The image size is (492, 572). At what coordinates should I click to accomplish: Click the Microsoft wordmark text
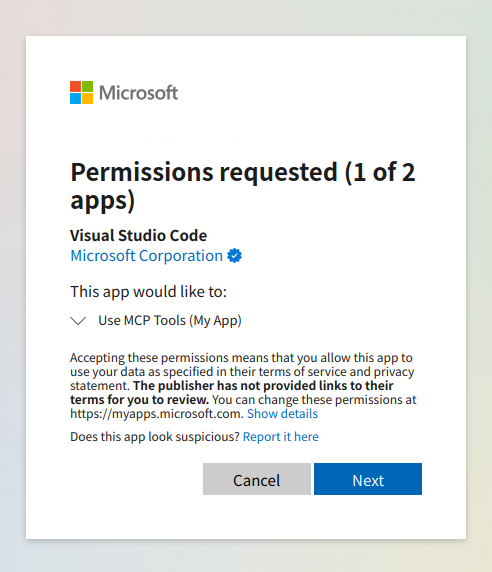[x=138, y=93]
